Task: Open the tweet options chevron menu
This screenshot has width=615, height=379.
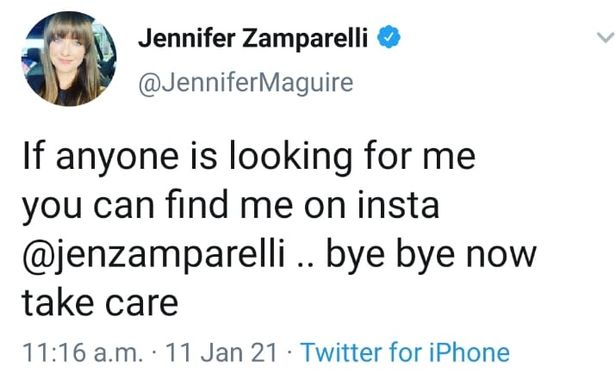Action: 605,38
